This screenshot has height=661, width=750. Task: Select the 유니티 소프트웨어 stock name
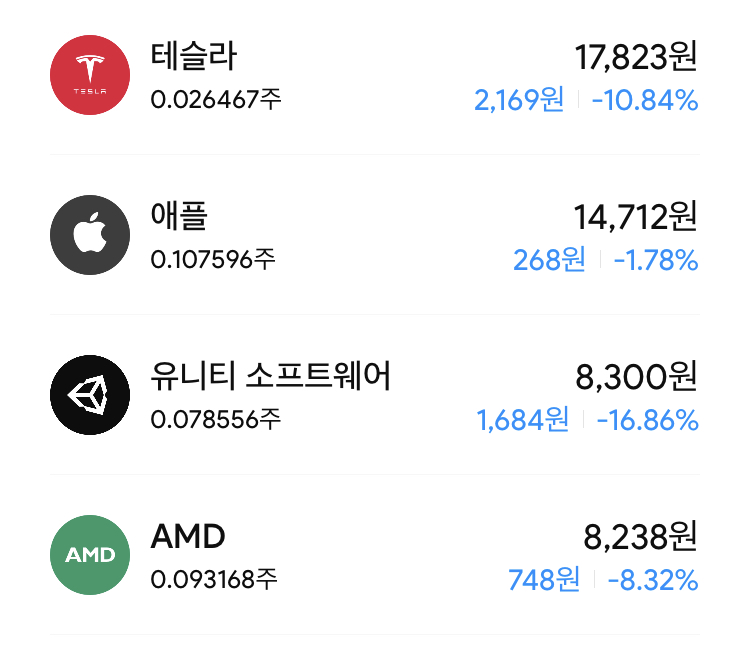click(x=270, y=376)
